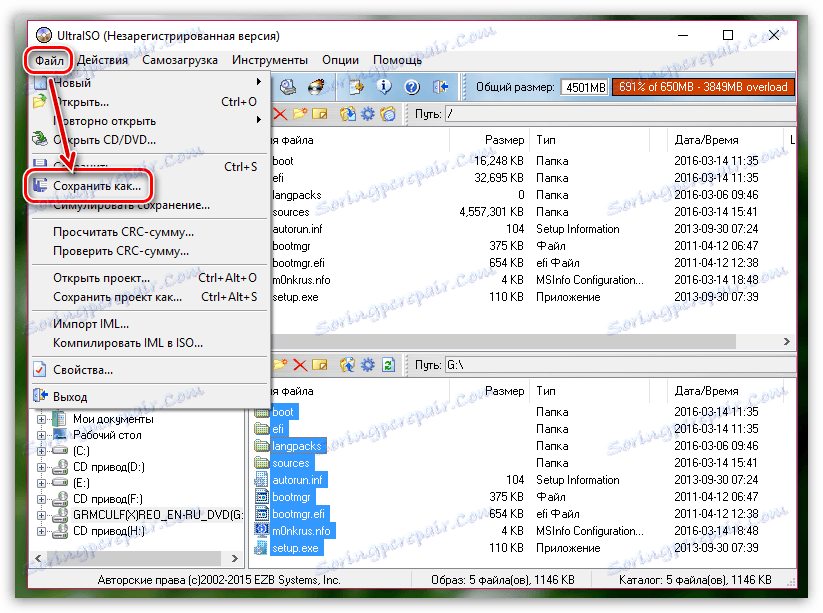Image resolution: width=823 pixels, height=613 pixels.
Task: Click the rightmost icon in image pane toolbar
Action: 388,114
